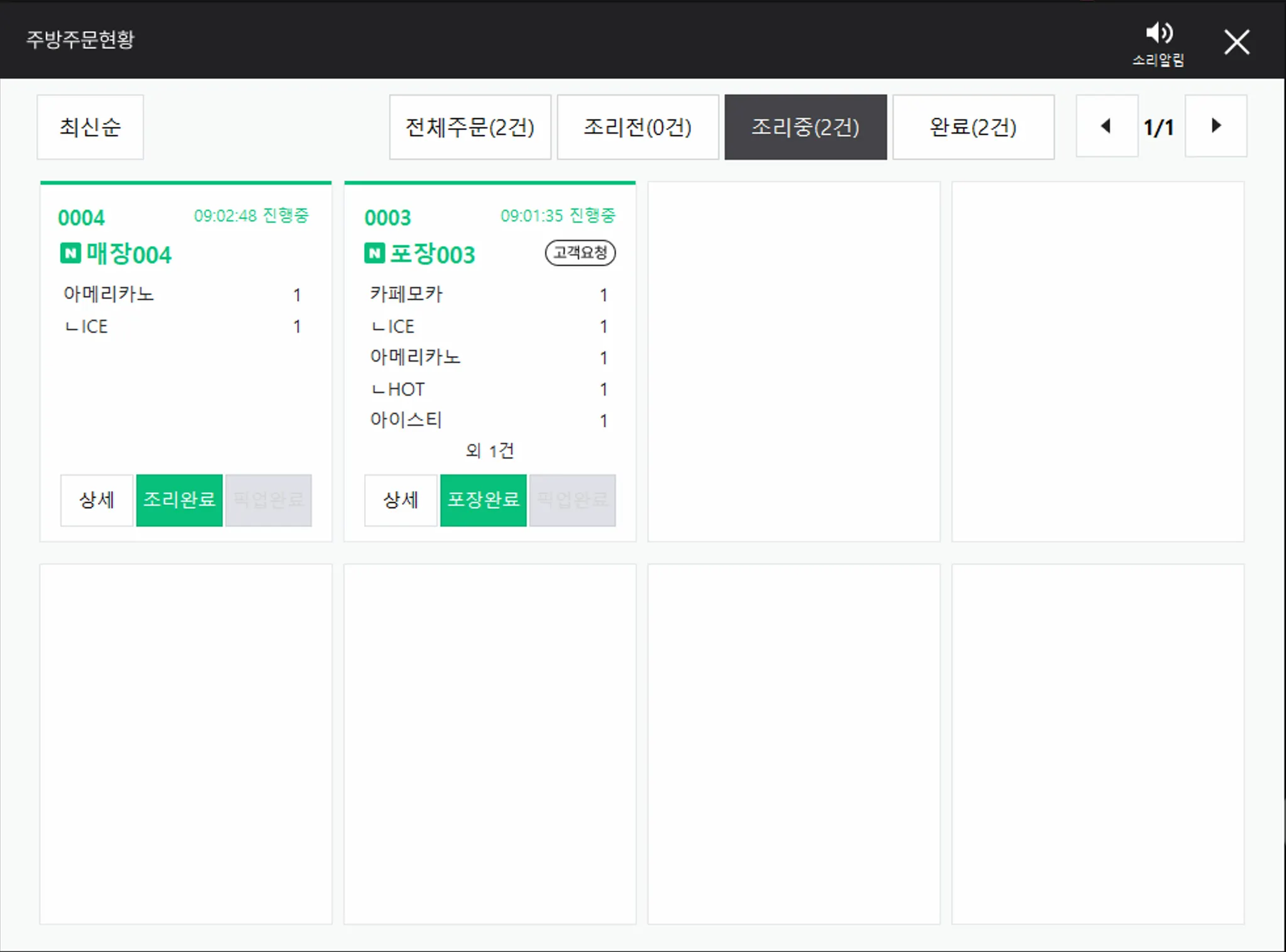This screenshot has width=1286, height=952.
Task: Expand the 외 1건 more items link
Action: (x=490, y=450)
